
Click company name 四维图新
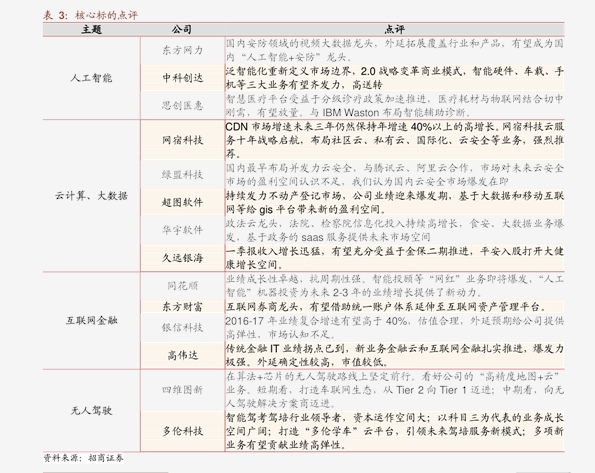tap(183, 390)
